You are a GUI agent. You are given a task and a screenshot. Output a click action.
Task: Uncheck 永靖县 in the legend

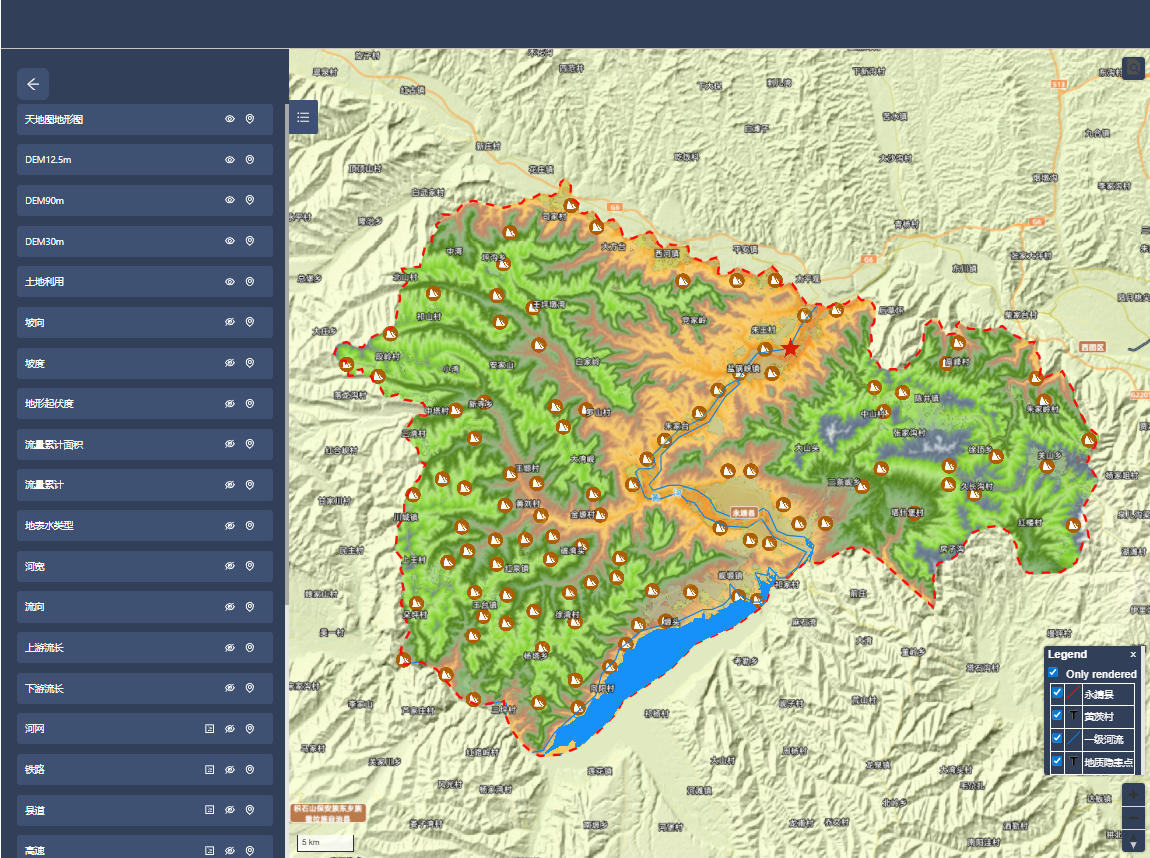click(x=1057, y=692)
